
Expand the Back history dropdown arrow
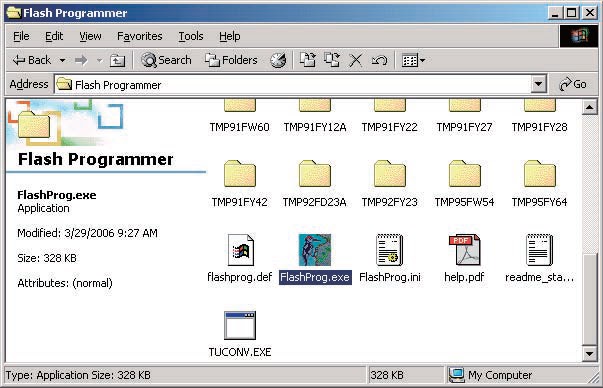click(x=62, y=60)
